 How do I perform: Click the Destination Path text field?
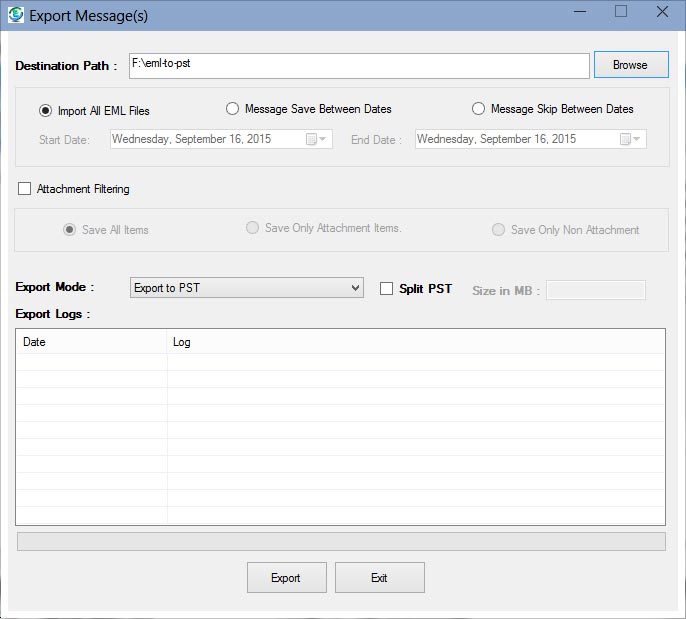point(359,65)
